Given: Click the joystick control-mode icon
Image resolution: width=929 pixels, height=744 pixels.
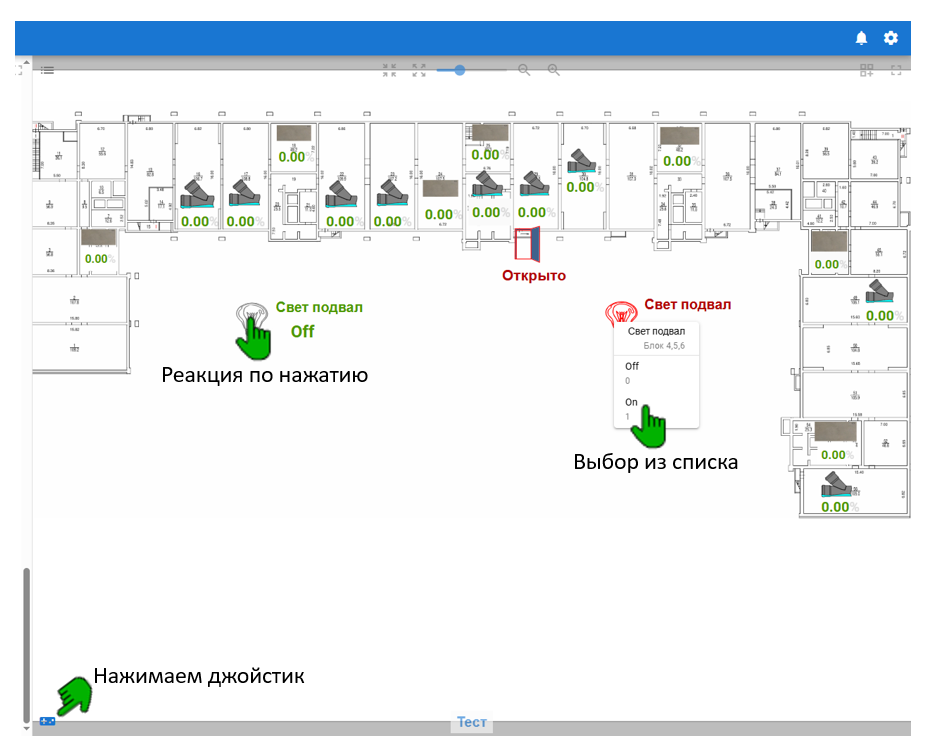Looking at the screenshot, I should (x=47, y=721).
